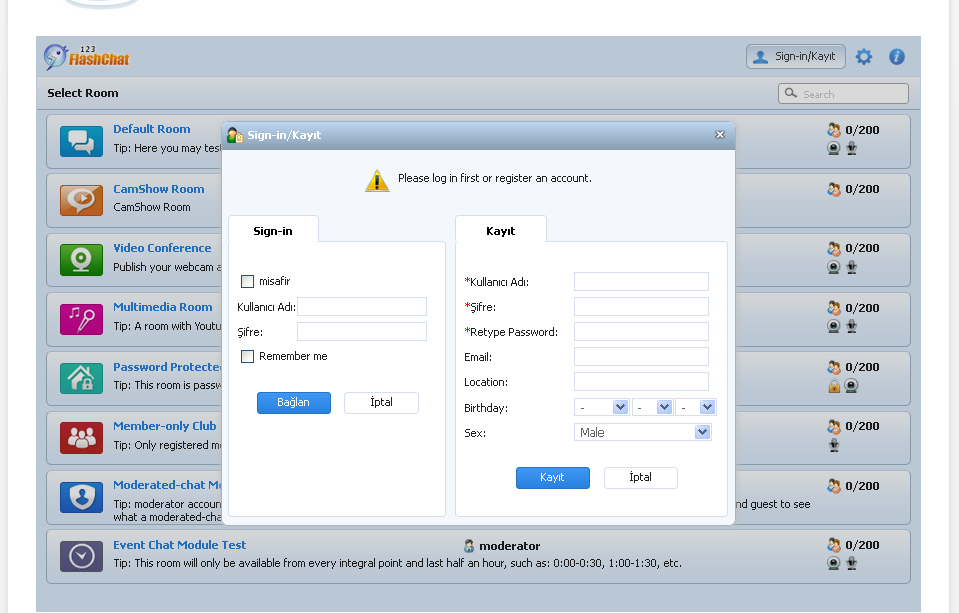
Task: Click the 0/200 count in Event Chat row
Action: (x=862, y=545)
